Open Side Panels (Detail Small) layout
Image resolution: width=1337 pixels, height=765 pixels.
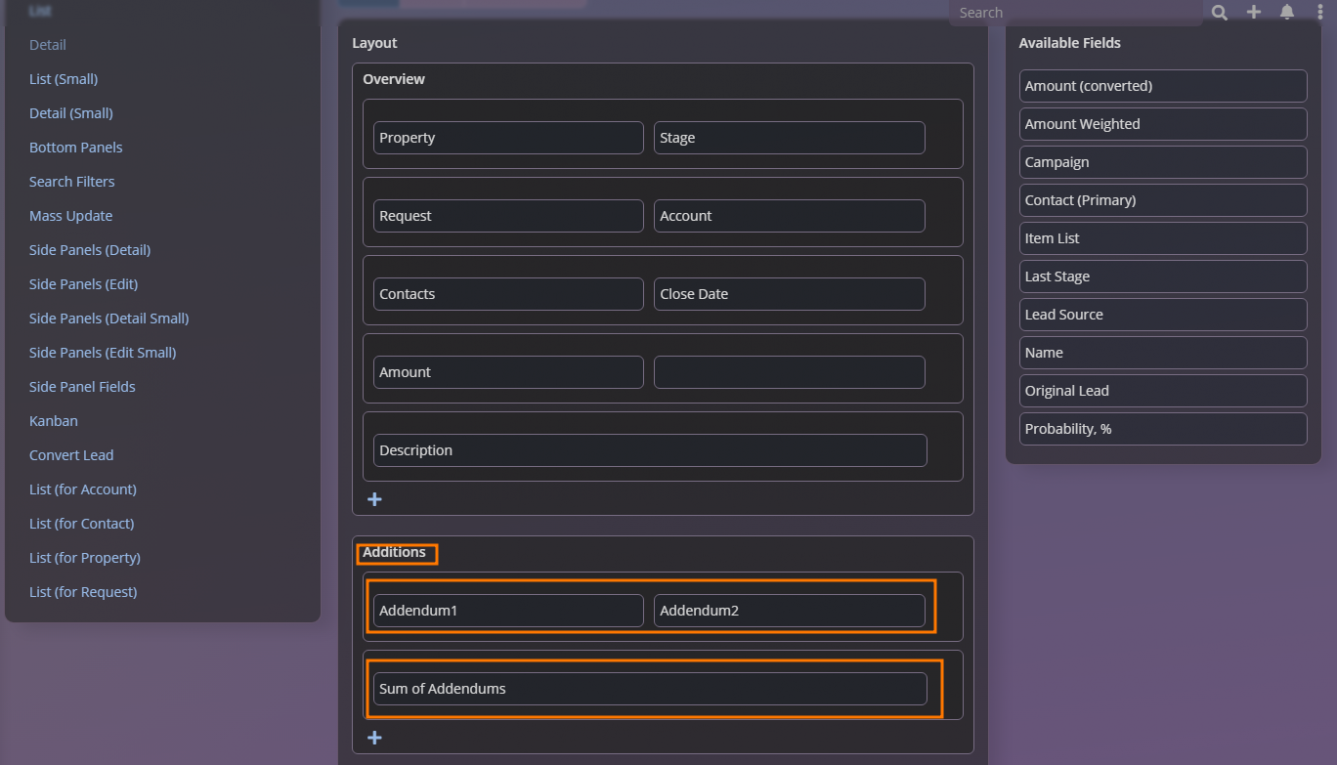pos(109,318)
